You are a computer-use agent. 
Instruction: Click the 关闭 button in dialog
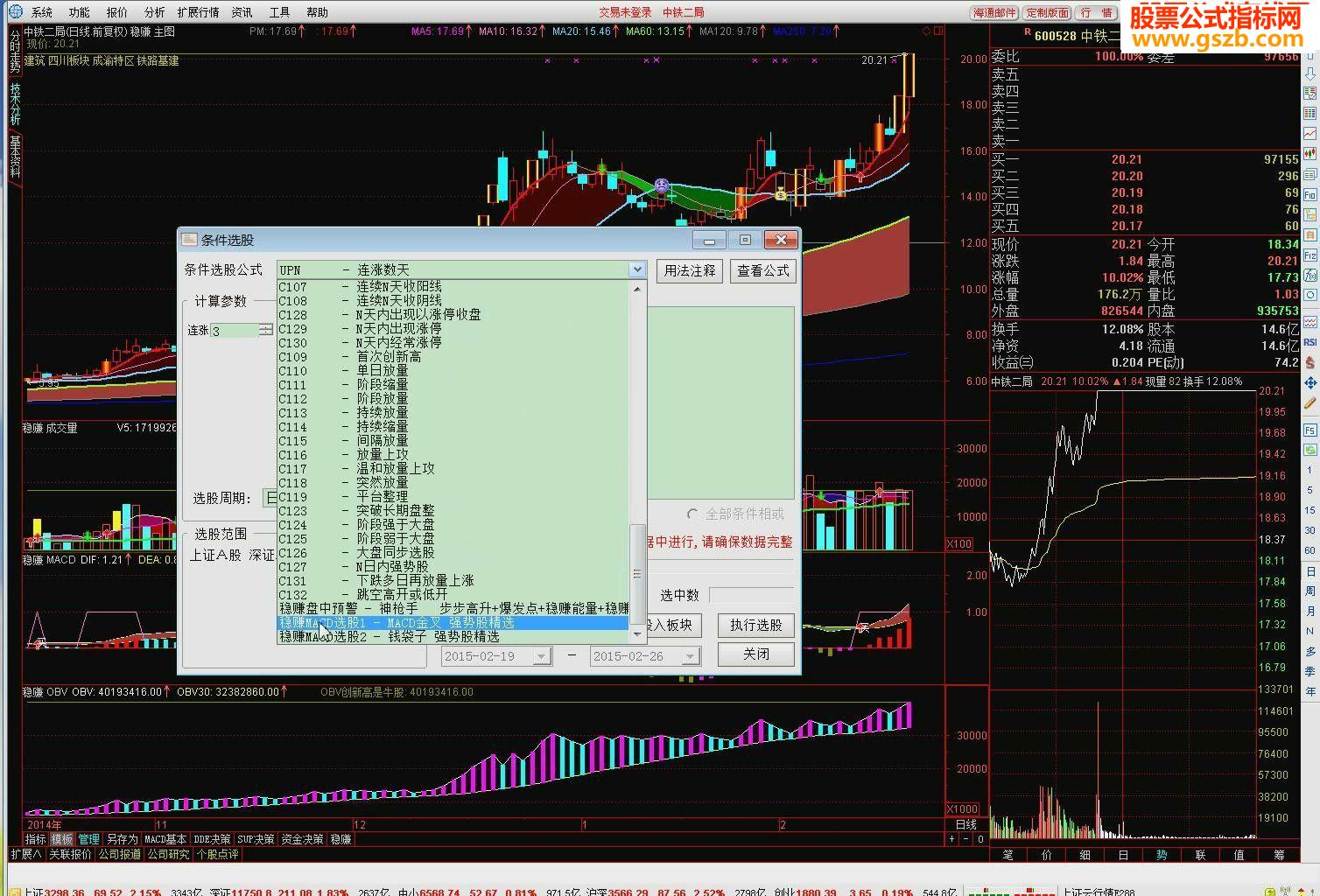pyautogui.click(x=756, y=654)
